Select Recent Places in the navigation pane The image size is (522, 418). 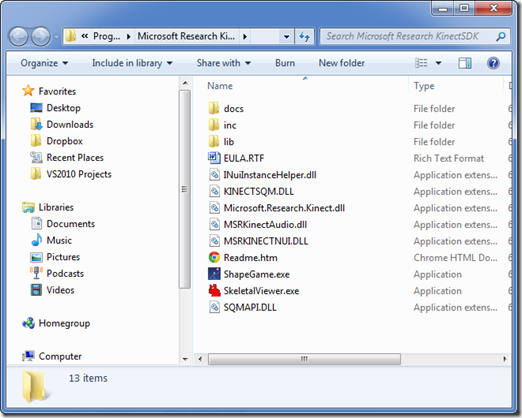(67, 157)
